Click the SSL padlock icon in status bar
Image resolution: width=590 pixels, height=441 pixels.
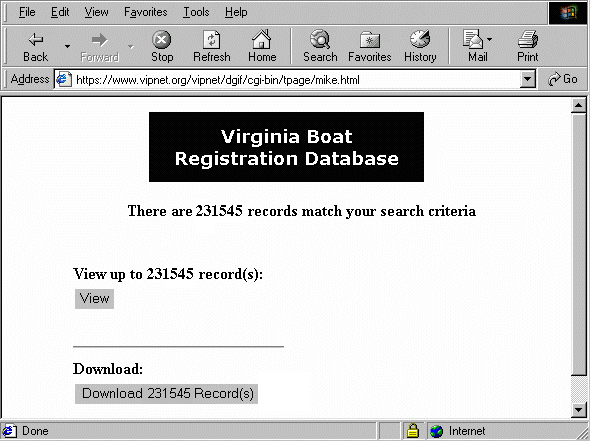(412, 430)
